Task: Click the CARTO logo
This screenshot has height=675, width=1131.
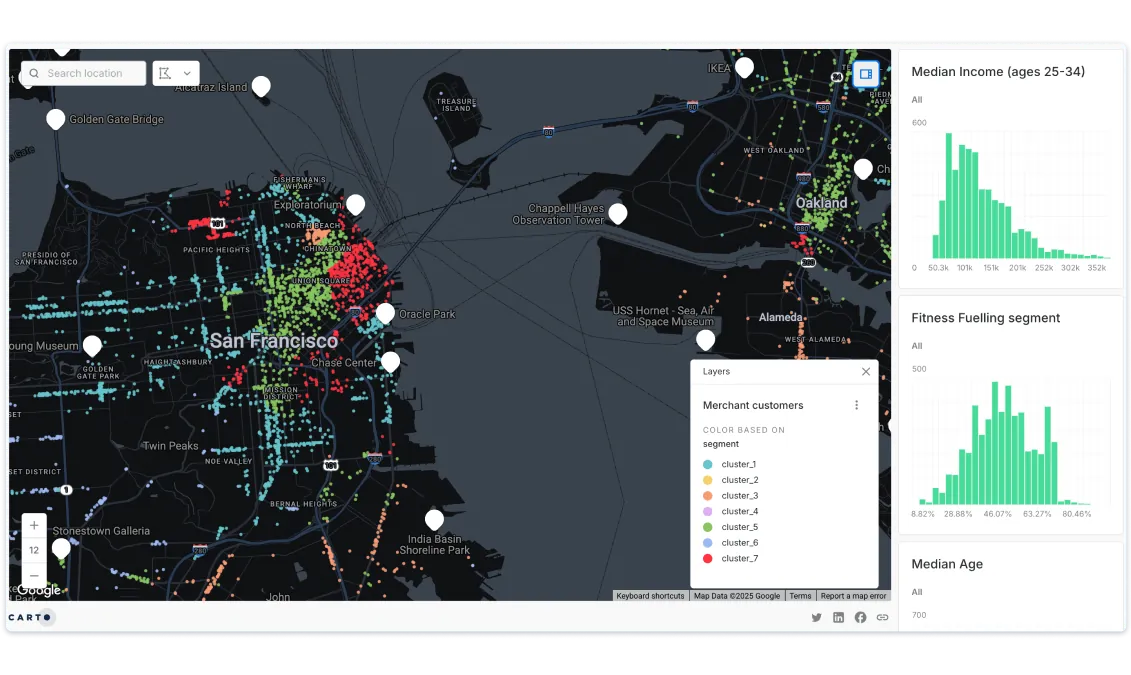Action: (30, 617)
